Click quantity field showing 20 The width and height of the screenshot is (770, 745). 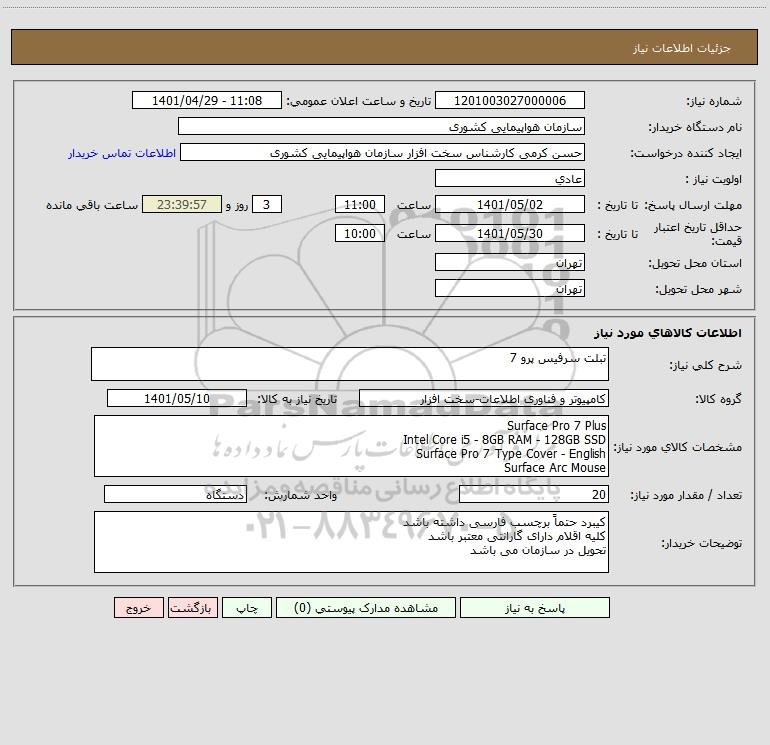click(x=534, y=494)
